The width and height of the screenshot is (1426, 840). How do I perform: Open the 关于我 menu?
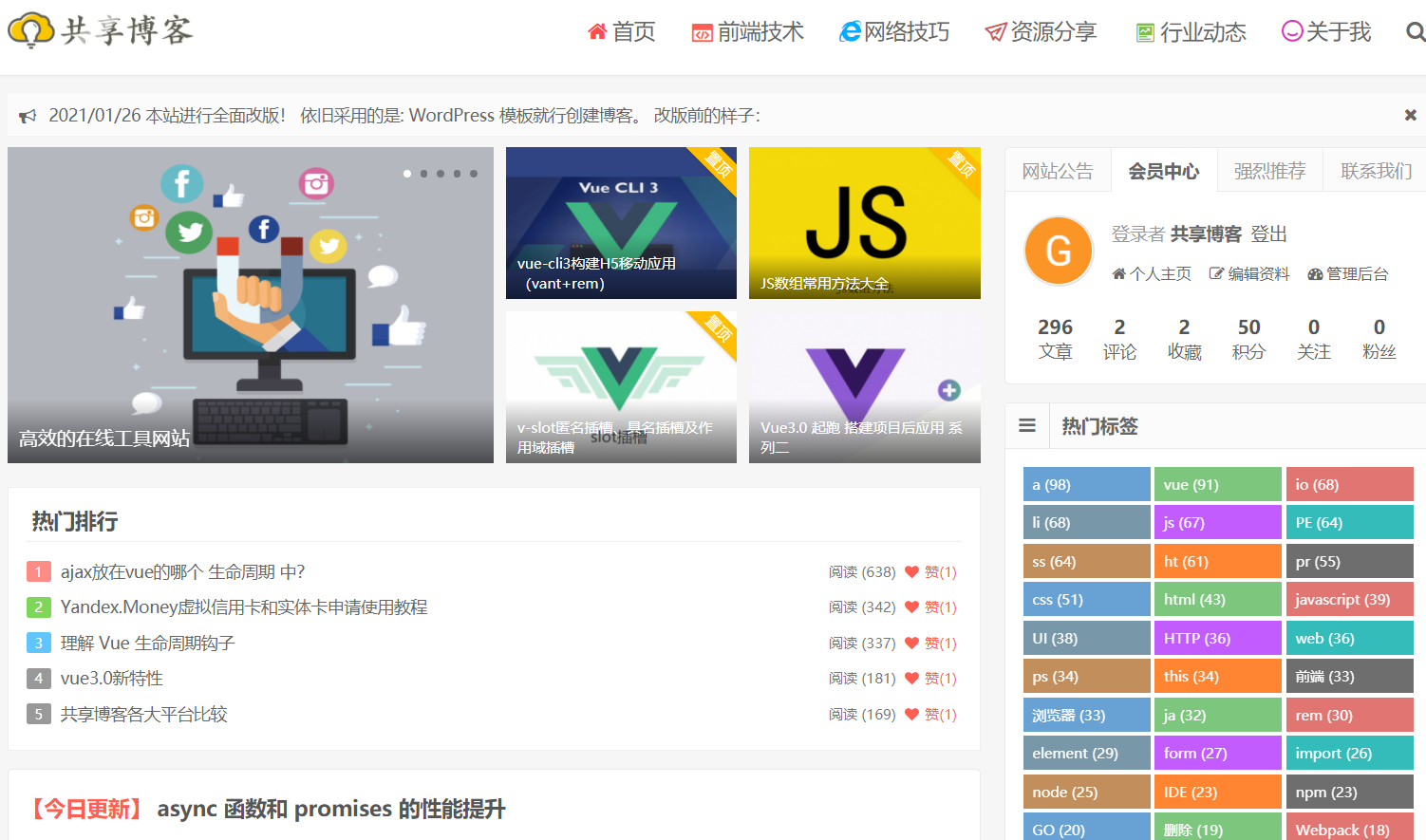(x=1326, y=32)
